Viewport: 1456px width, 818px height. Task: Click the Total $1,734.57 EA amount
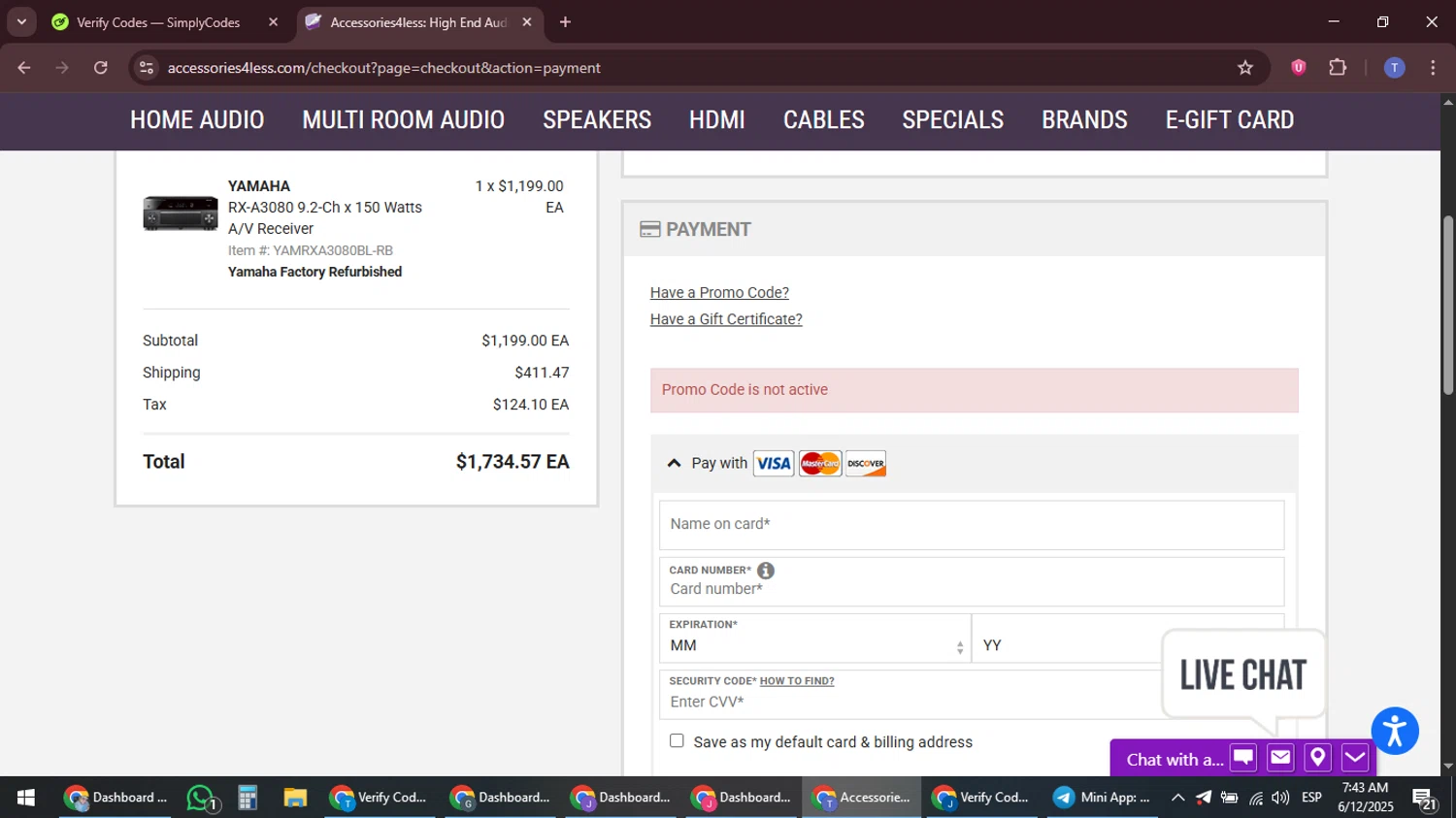point(513,462)
